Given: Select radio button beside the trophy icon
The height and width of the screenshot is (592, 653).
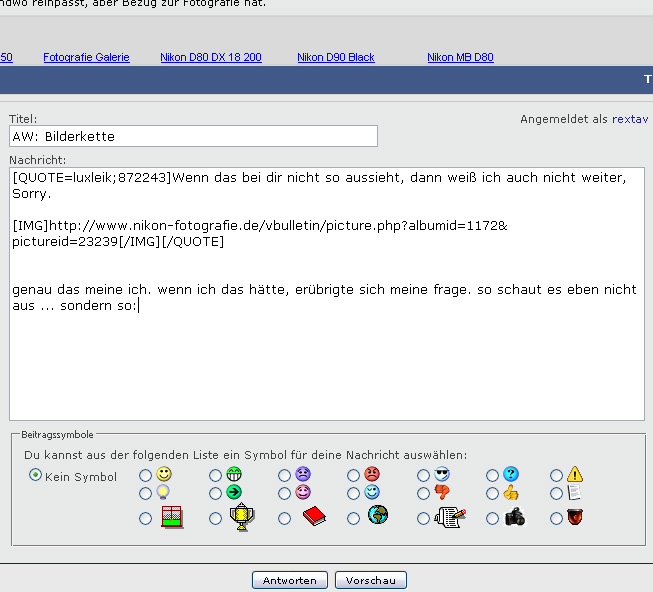Looking at the screenshot, I should click(215, 519).
